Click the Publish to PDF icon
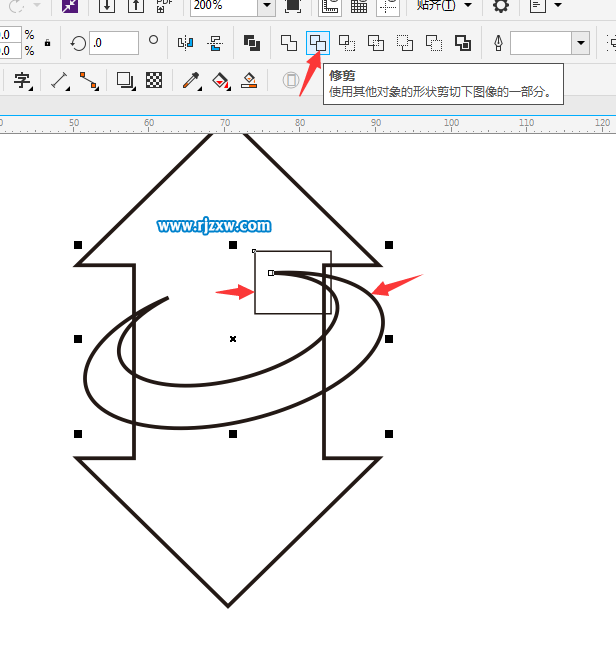Screen dimensions: 616x653 coord(163,5)
